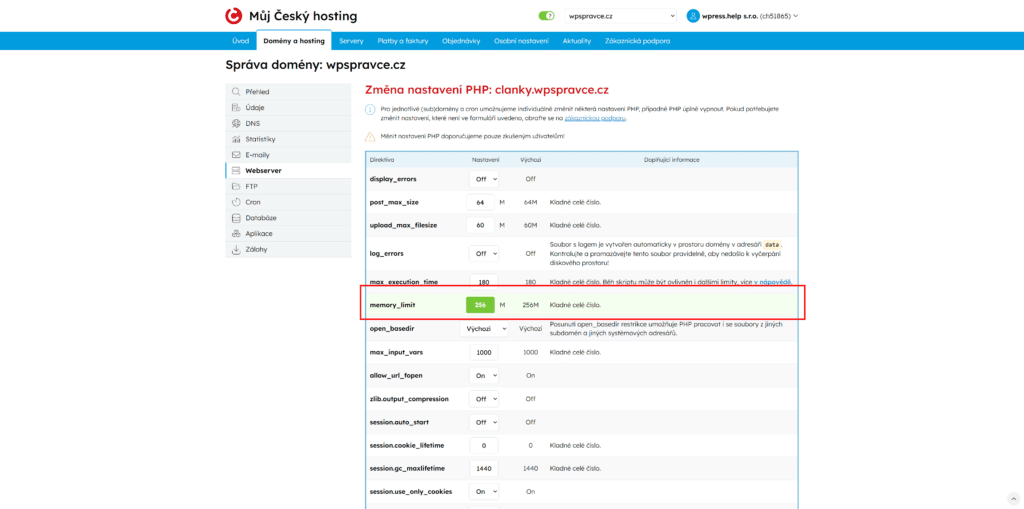
Task: Open the Databáze sidebar item
Action: click(x=288, y=218)
